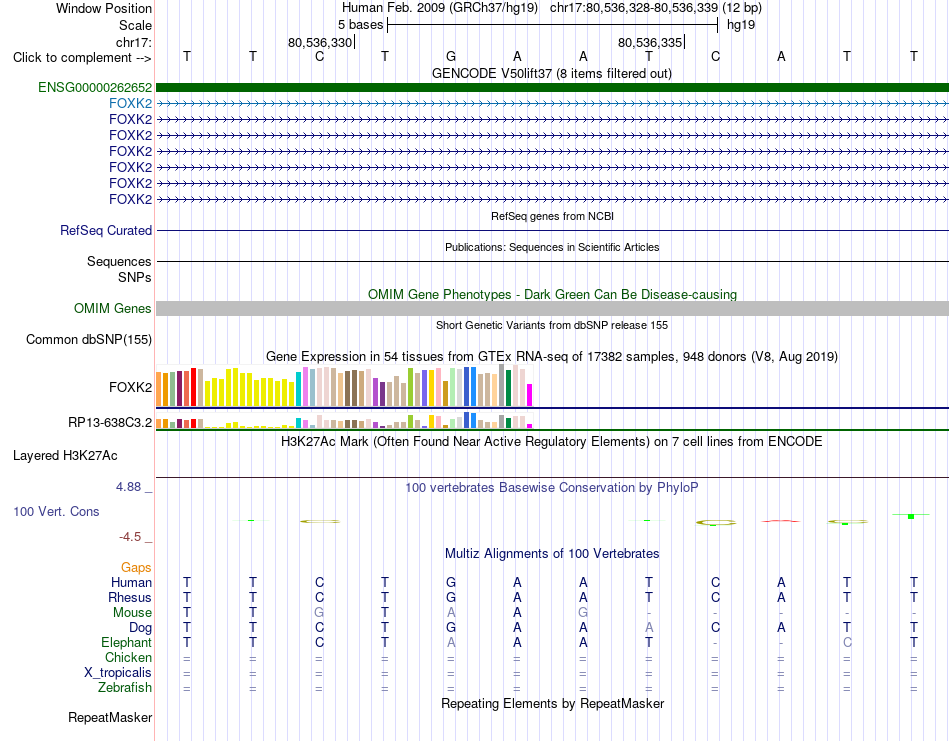
Task: Click the Window Position track label
Action: (104, 8)
